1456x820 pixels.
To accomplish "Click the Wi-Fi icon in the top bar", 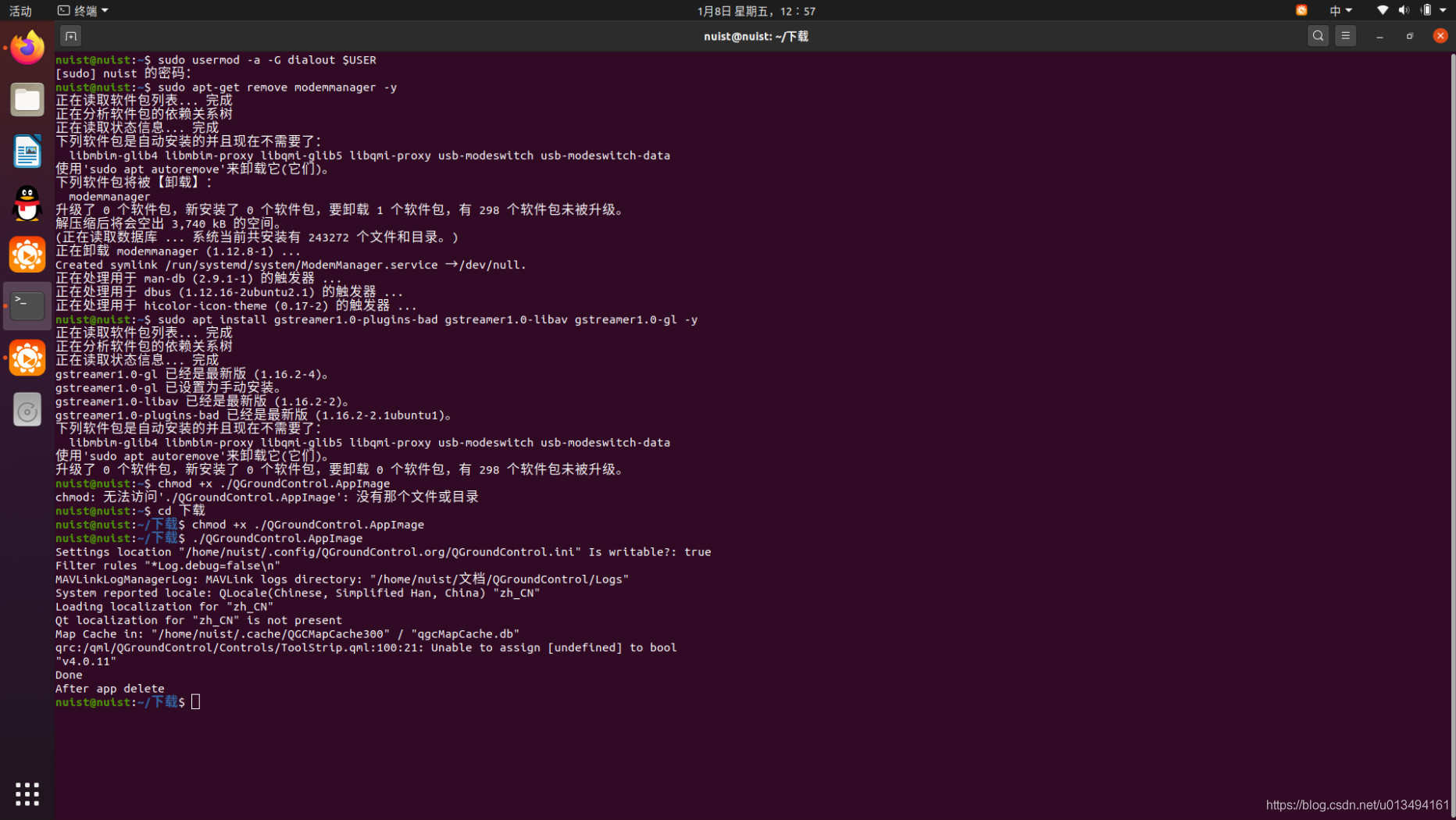I will point(1382,10).
